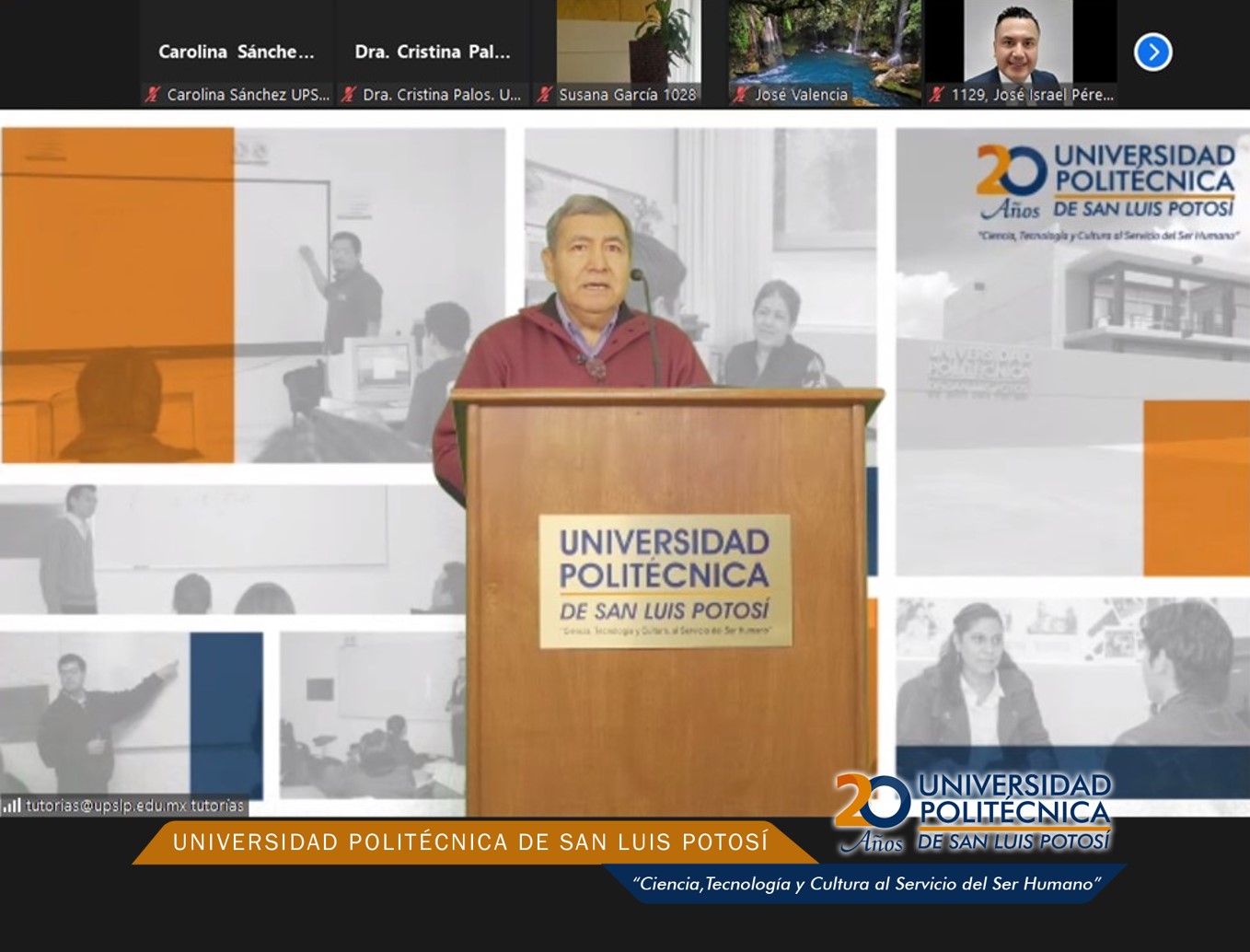
Task: Click the orange Universidad Politécnica title banner
Action: tap(469, 842)
